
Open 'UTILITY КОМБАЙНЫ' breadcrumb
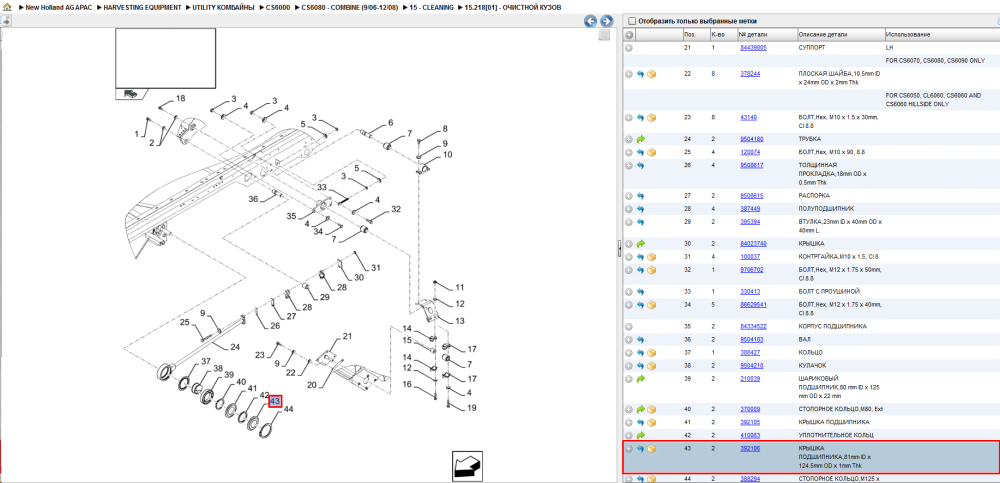pos(223,7)
